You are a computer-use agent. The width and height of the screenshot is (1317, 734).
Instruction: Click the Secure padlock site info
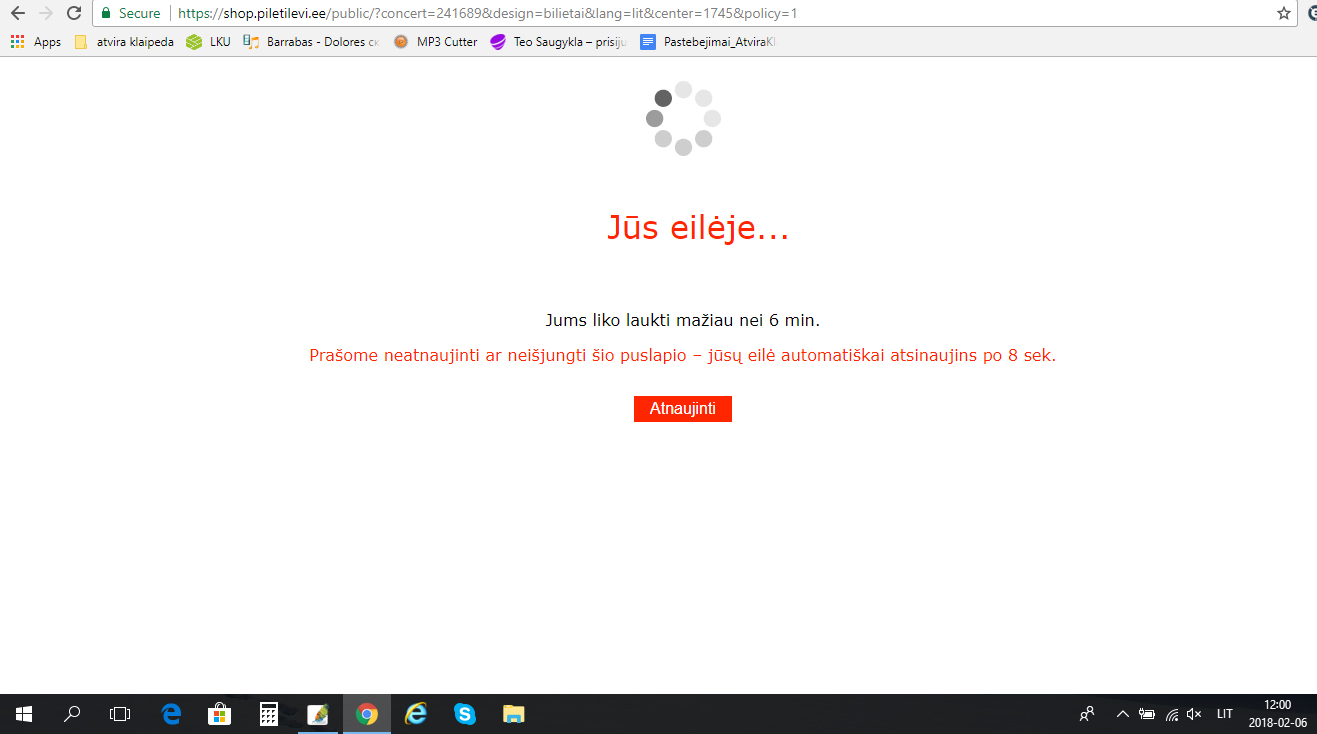[131, 14]
